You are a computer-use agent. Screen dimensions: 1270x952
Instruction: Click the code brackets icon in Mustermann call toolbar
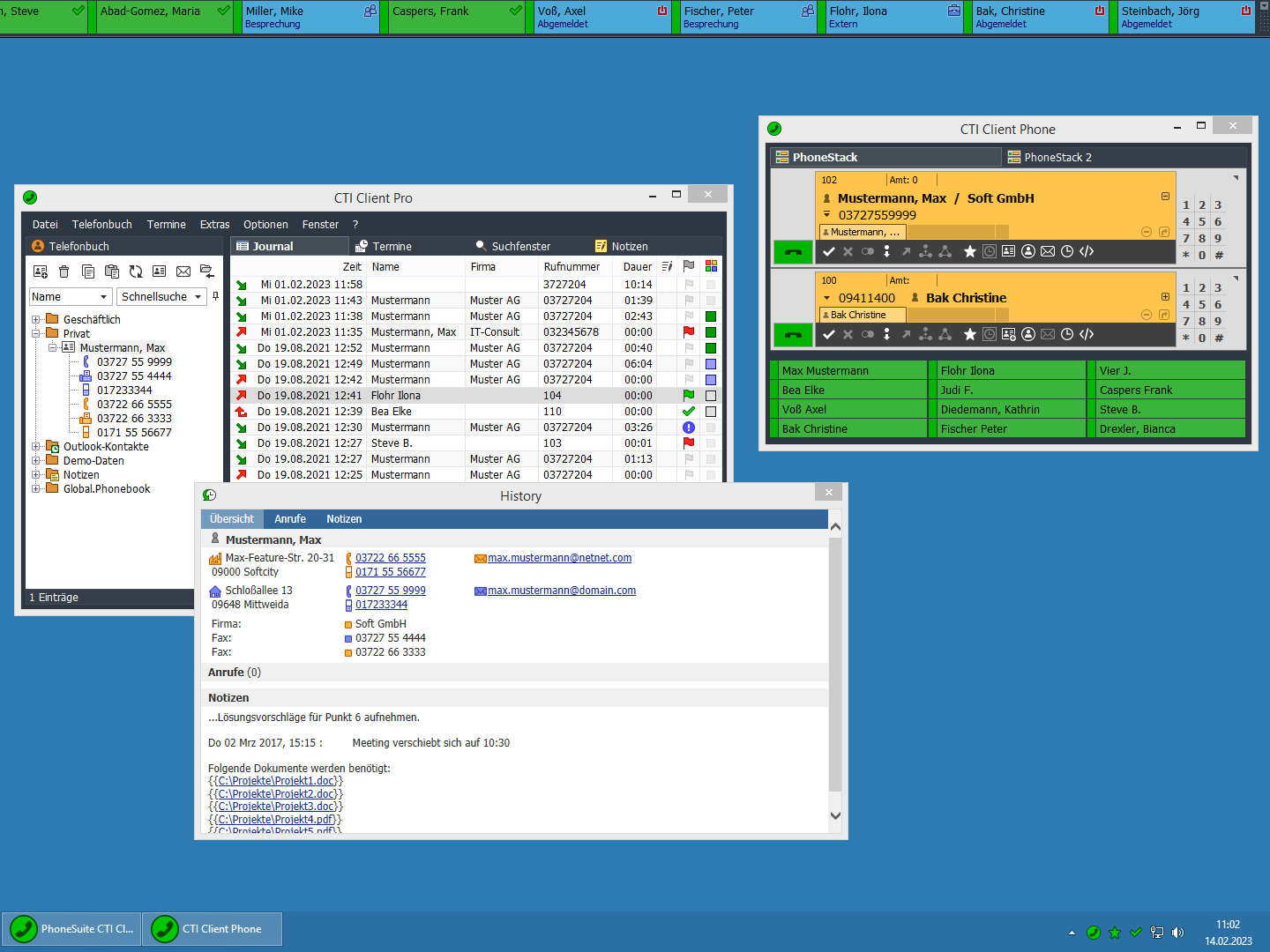tap(1087, 251)
